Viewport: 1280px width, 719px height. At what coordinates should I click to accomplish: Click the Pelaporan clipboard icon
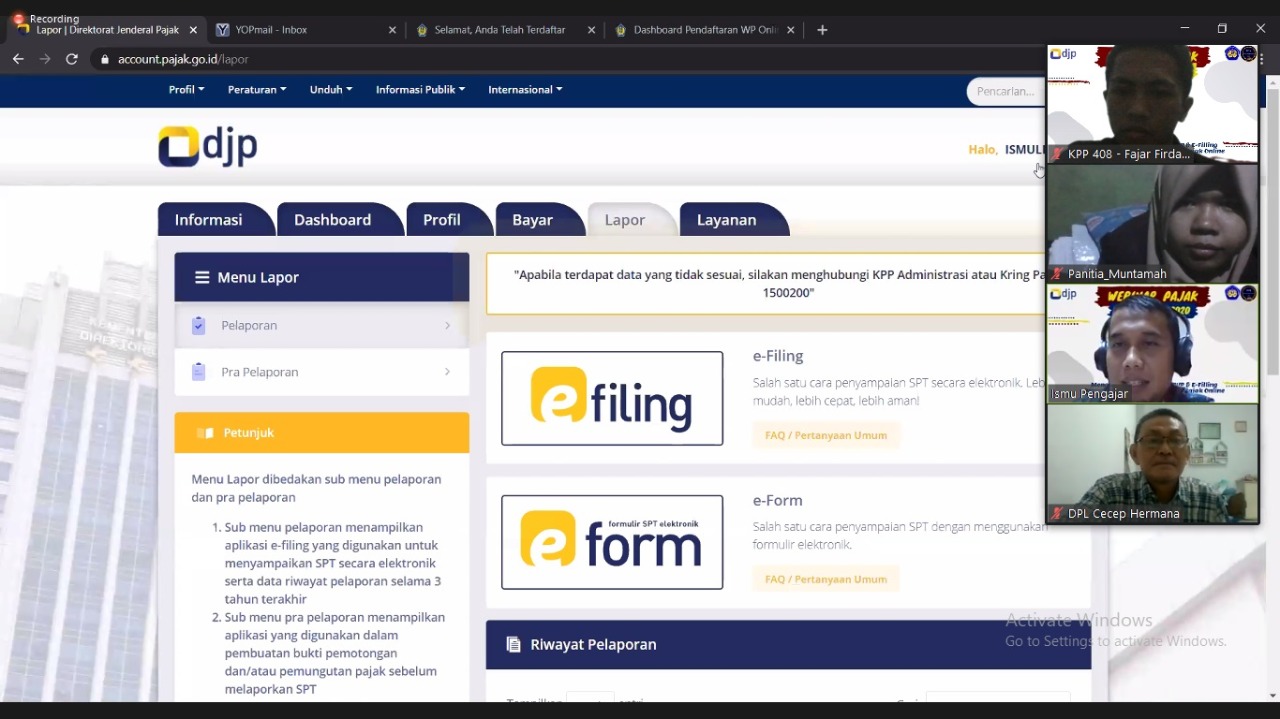click(x=198, y=325)
